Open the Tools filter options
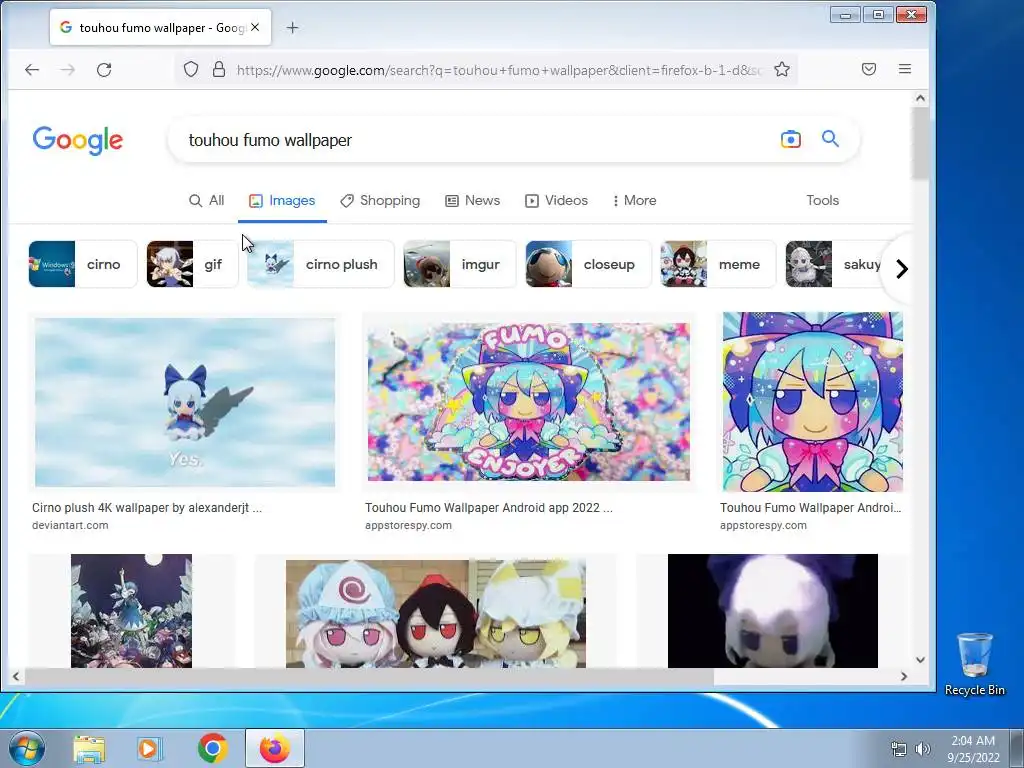This screenshot has width=1024, height=768. point(822,200)
